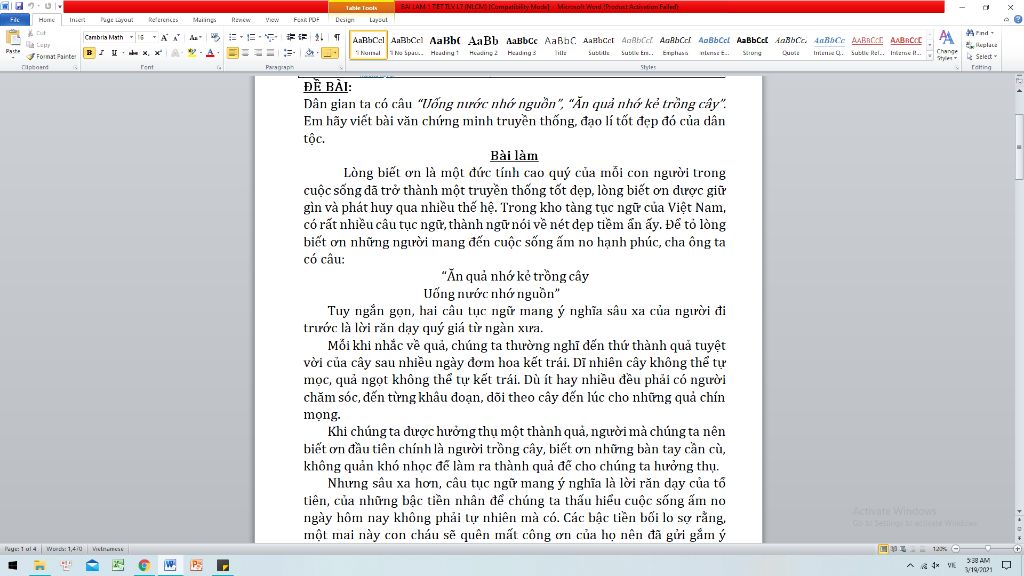Toggle Underline formatting

(114, 53)
